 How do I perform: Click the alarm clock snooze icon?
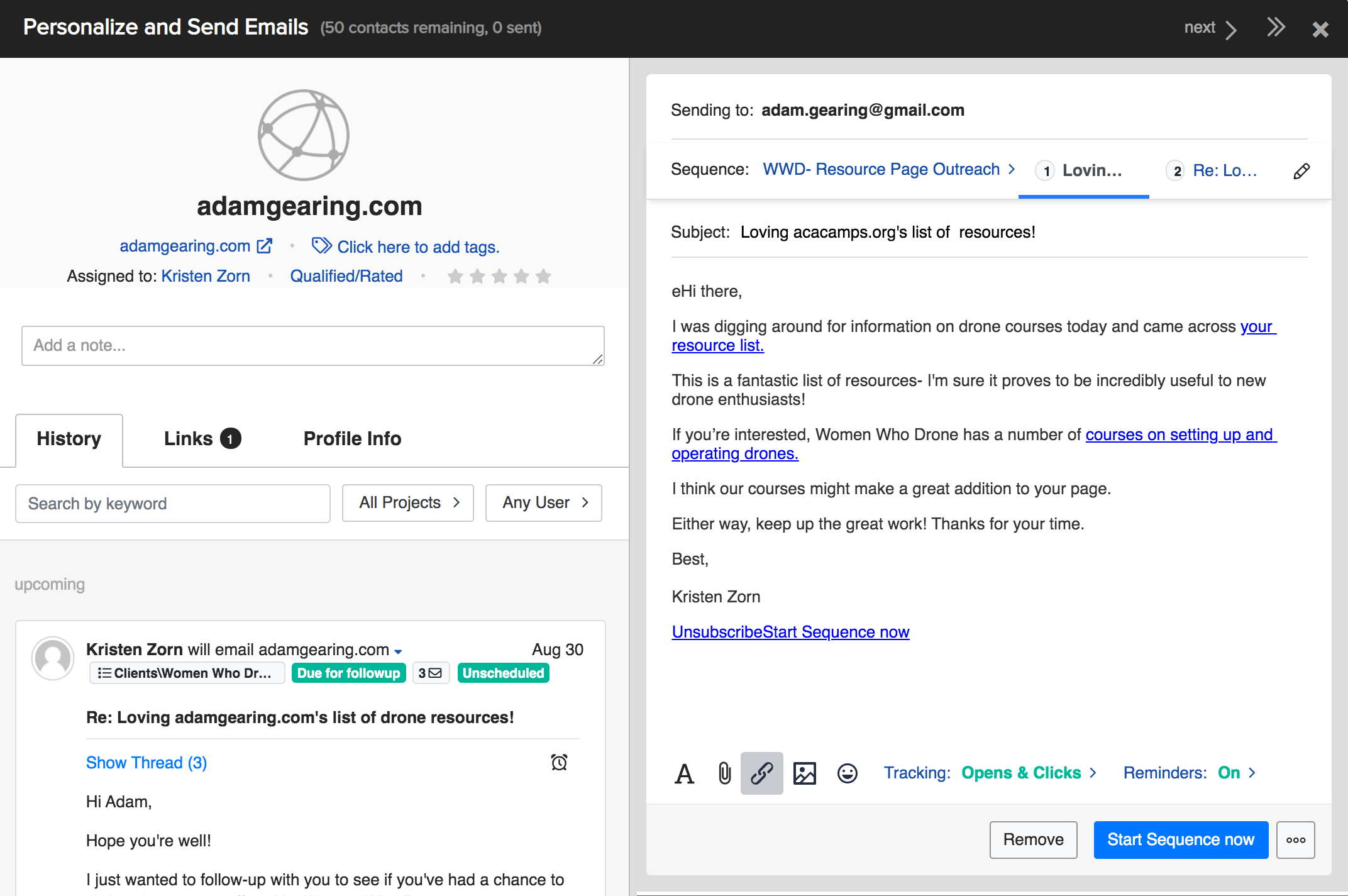coord(559,762)
